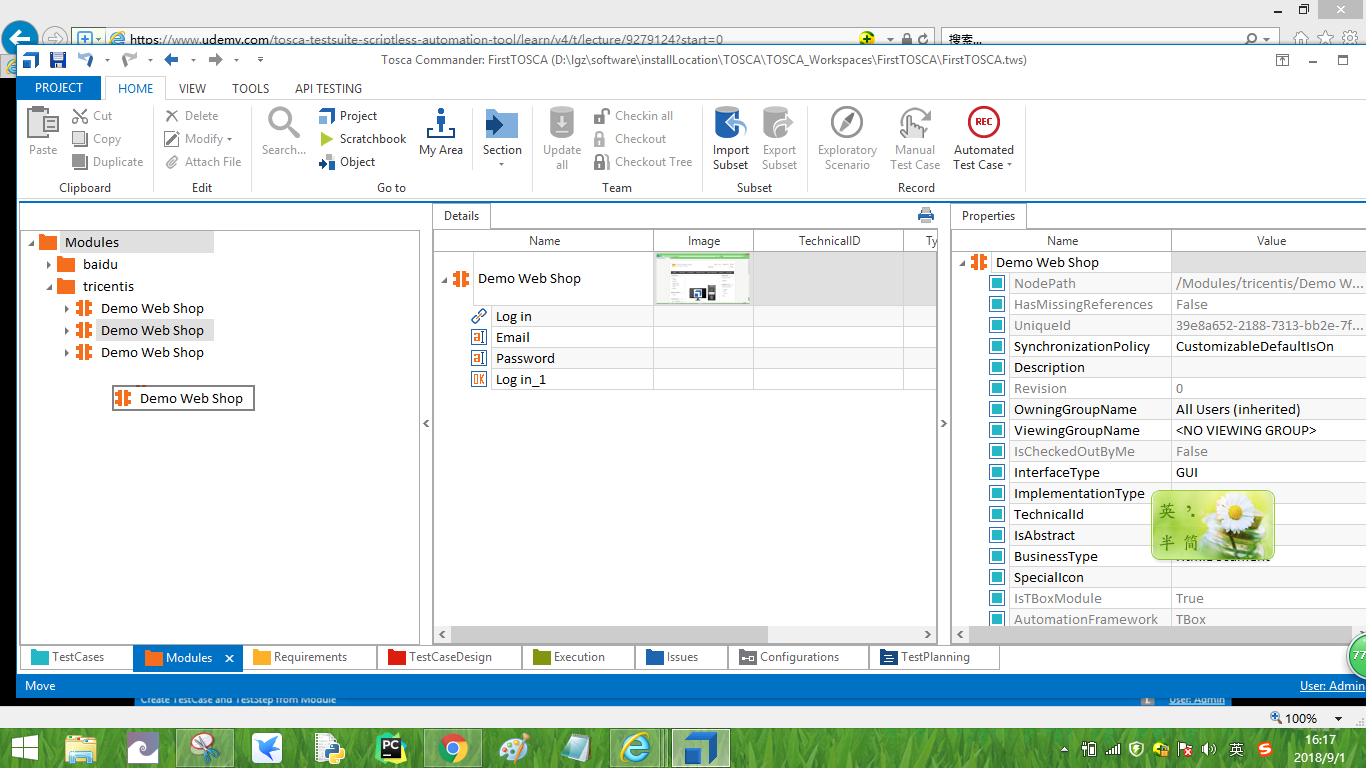Image resolution: width=1366 pixels, height=768 pixels.
Task: Click Properties pane horizontal scrollbar
Action: (1158, 635)
